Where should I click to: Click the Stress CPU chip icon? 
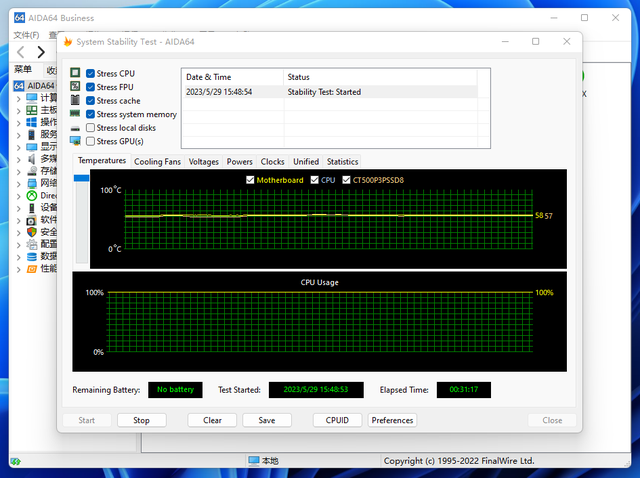tap(75, 73)
